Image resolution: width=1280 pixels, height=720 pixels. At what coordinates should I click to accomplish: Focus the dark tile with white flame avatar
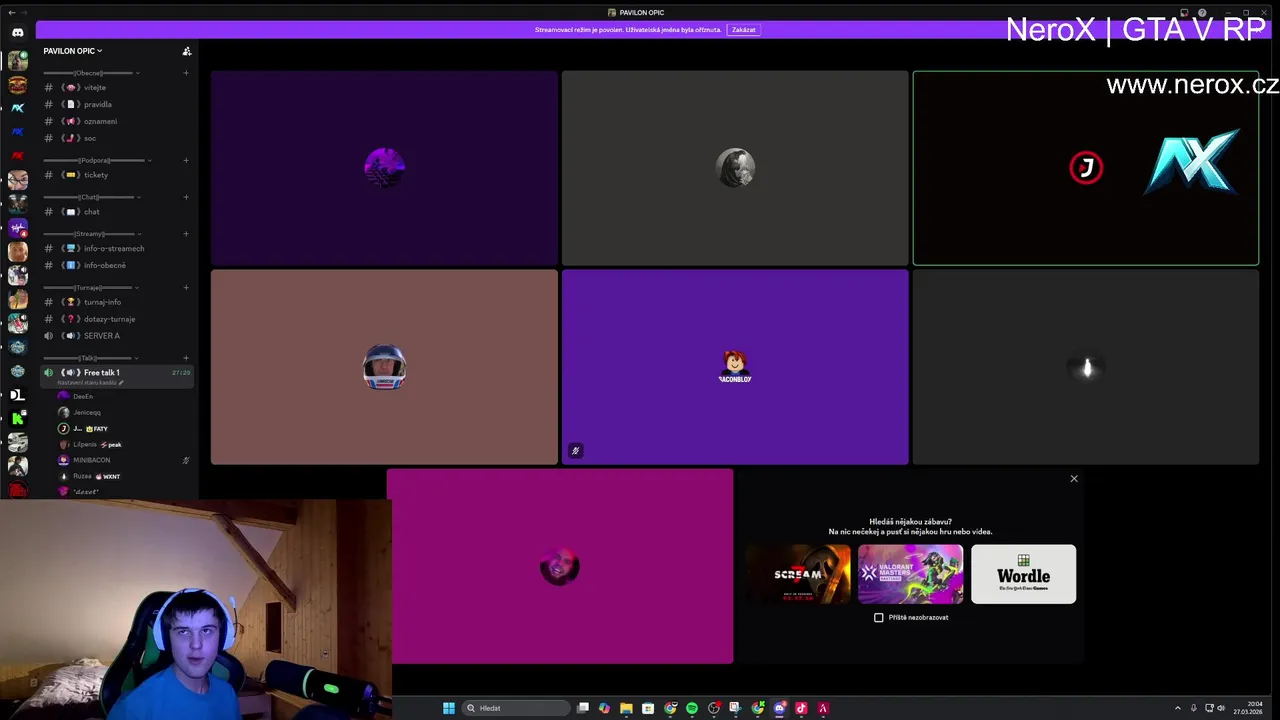click(x=1086, y=367)
